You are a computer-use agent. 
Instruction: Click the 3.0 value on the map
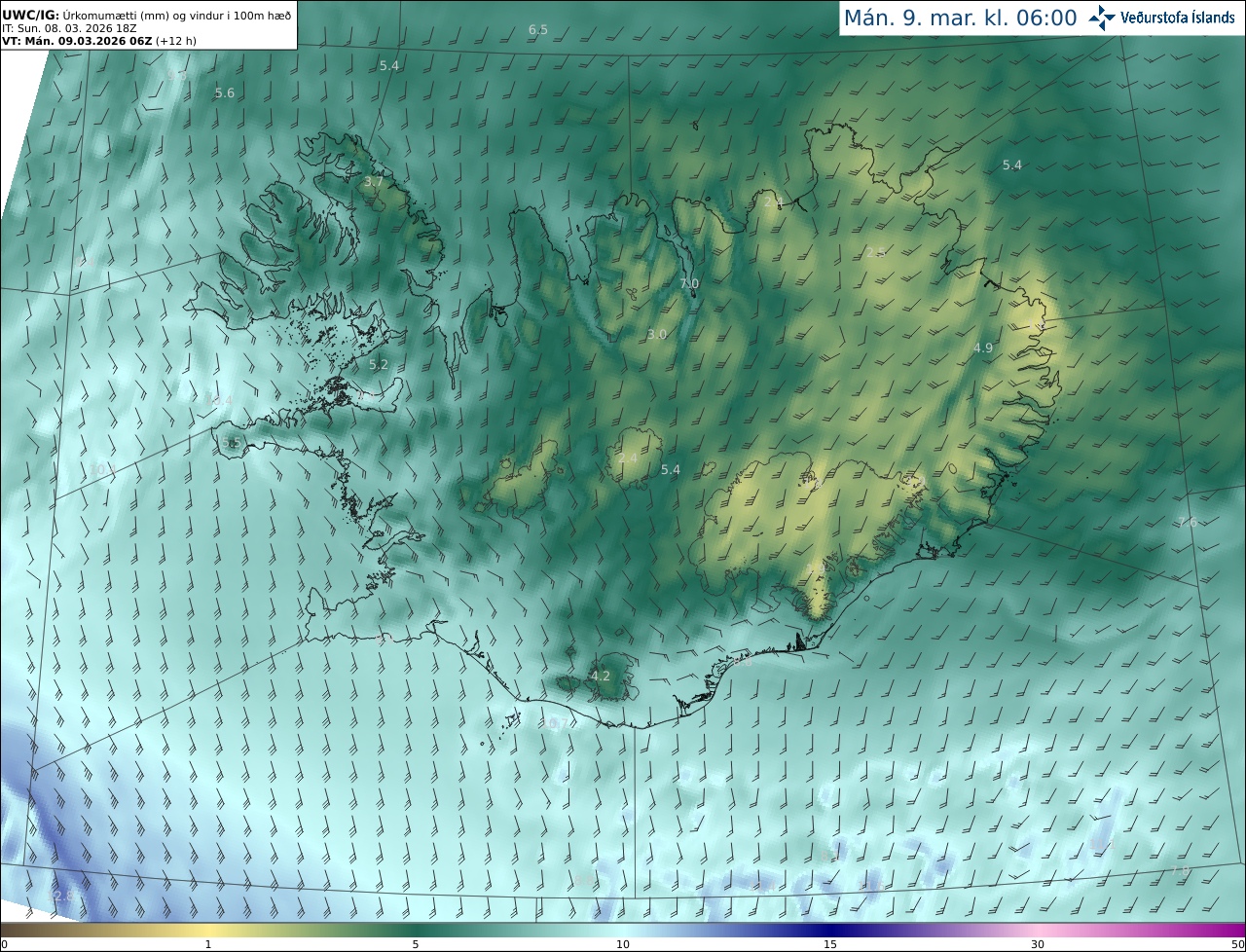point(657,334)
